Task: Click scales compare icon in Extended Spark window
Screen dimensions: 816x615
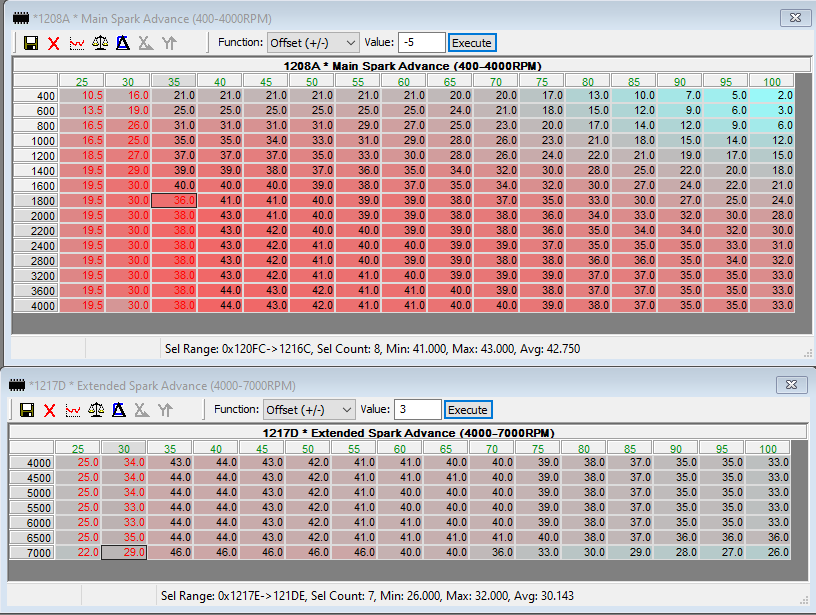Action: (97, 409)
